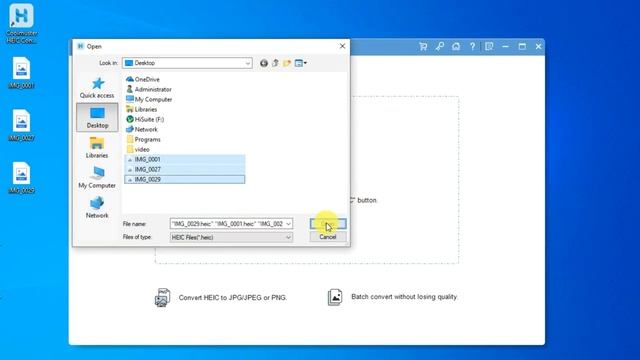This screenshot has width=640, height=360.
Task: Select Programs folder in file list
Action: 143,139
